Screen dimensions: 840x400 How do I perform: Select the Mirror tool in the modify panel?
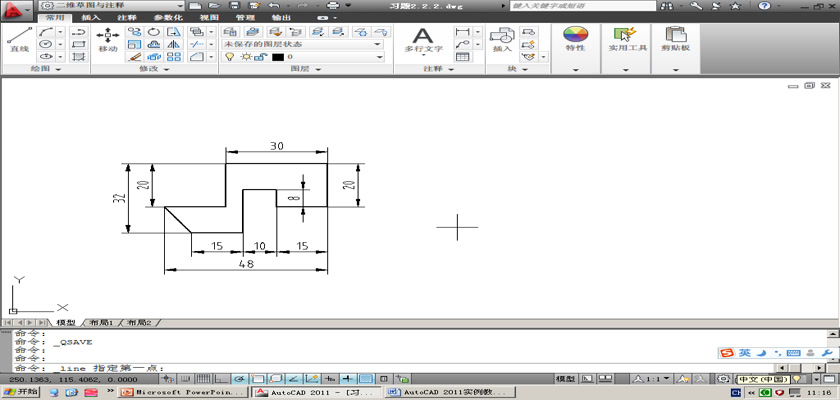173,44
